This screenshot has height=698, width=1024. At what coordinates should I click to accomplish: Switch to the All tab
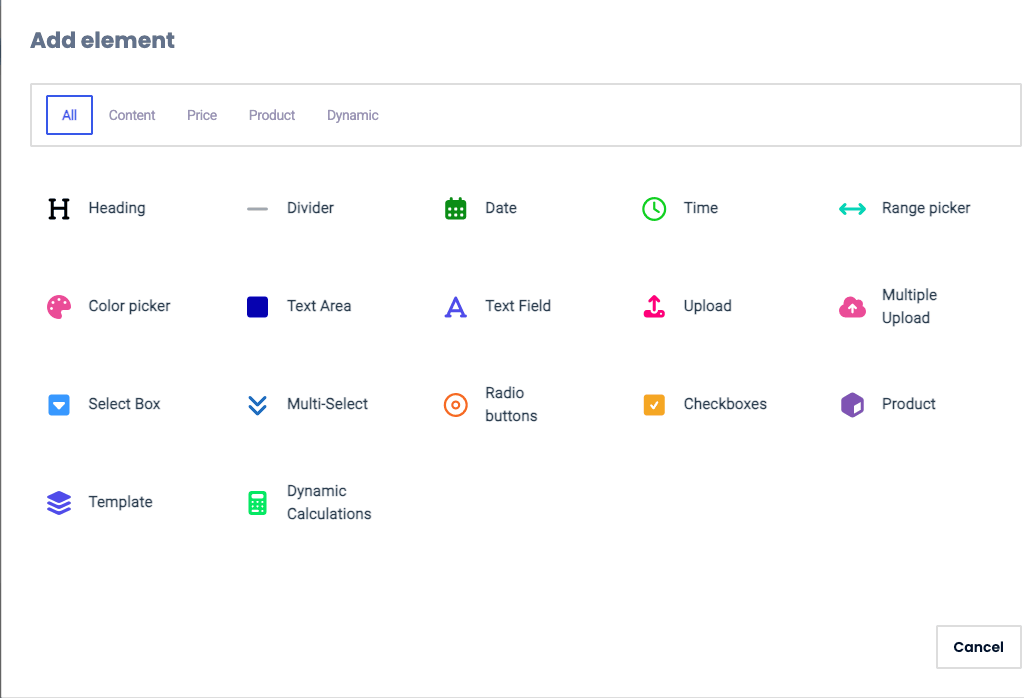(x=69, y=115)
